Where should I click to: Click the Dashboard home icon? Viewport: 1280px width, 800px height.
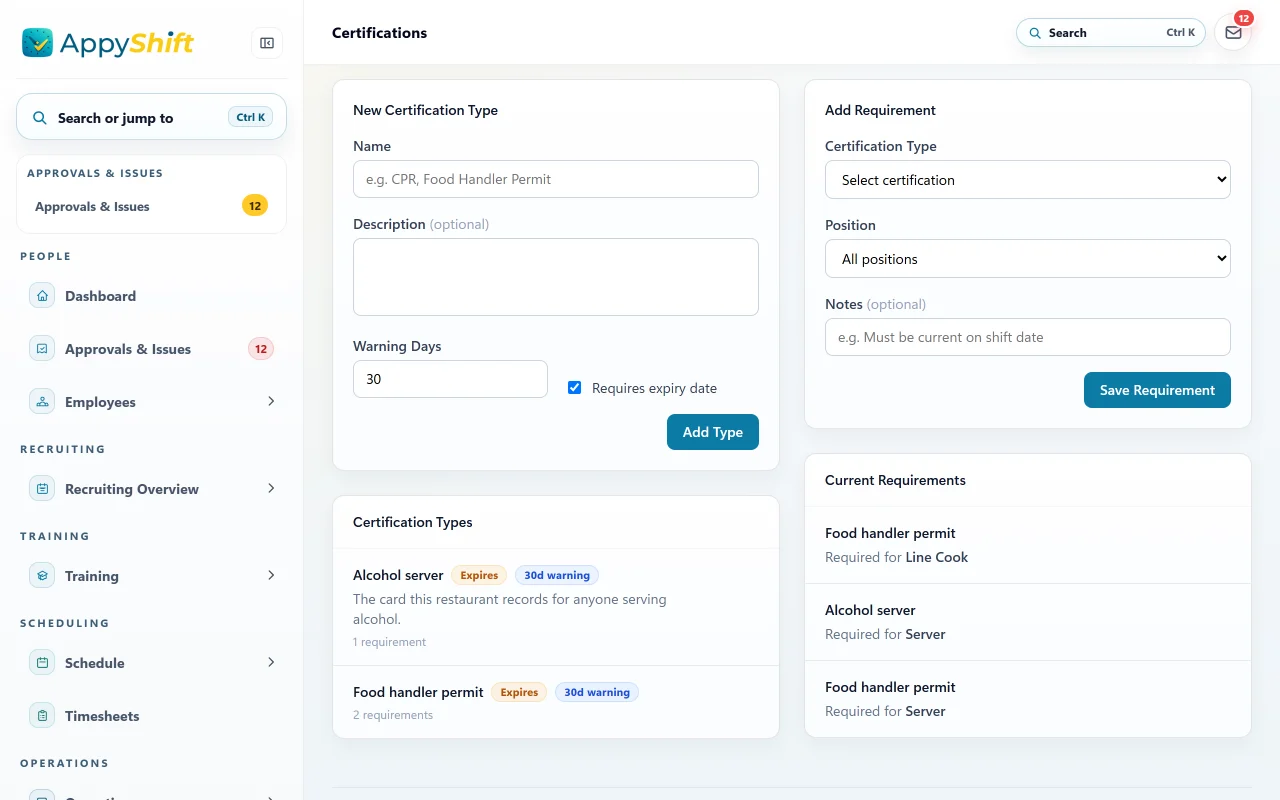pyautogui.click(x=42, y=296)
